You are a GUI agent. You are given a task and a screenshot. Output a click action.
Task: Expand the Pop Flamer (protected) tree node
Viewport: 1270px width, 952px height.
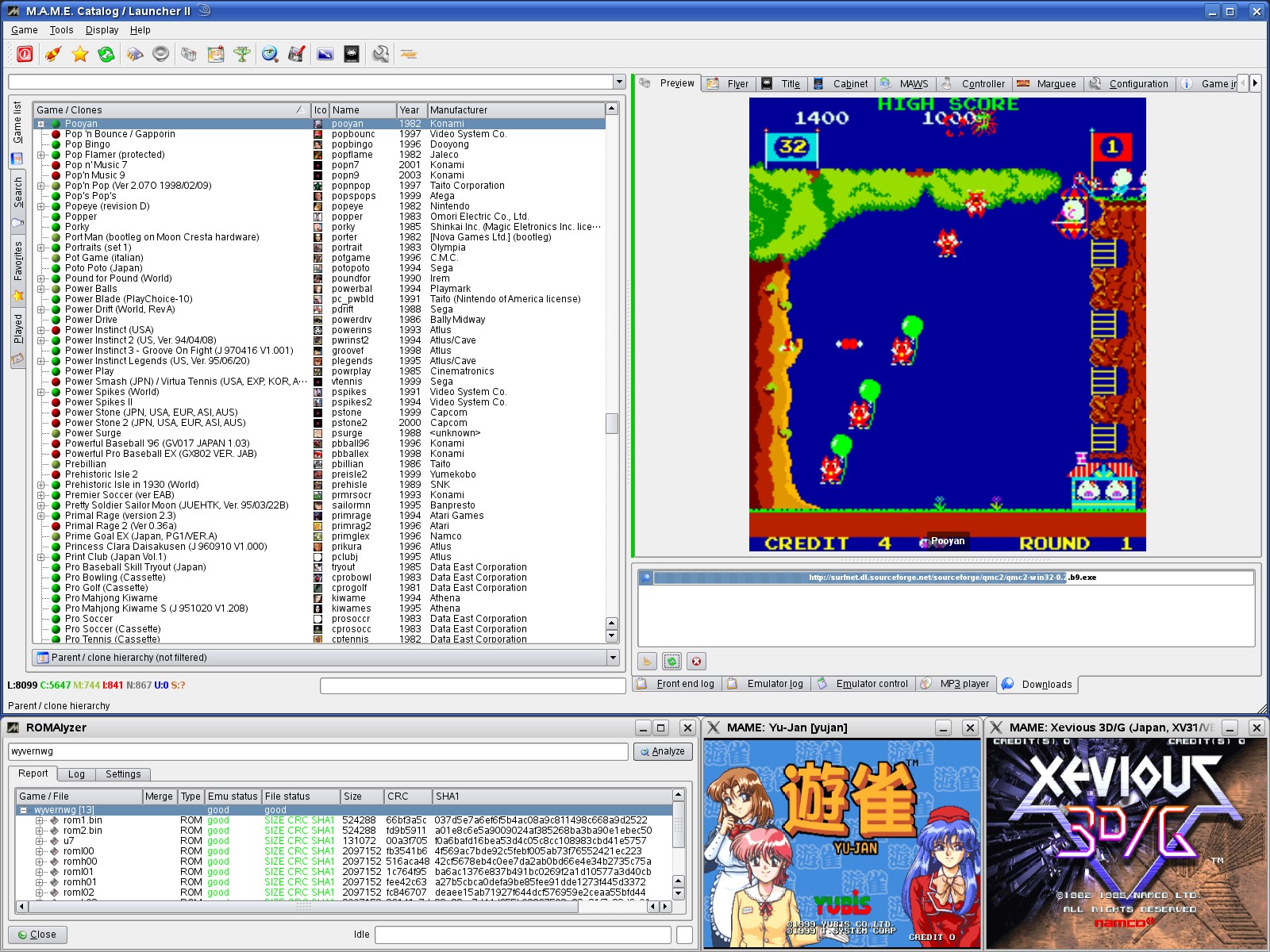pyautogui.click(x=41, y=155)
